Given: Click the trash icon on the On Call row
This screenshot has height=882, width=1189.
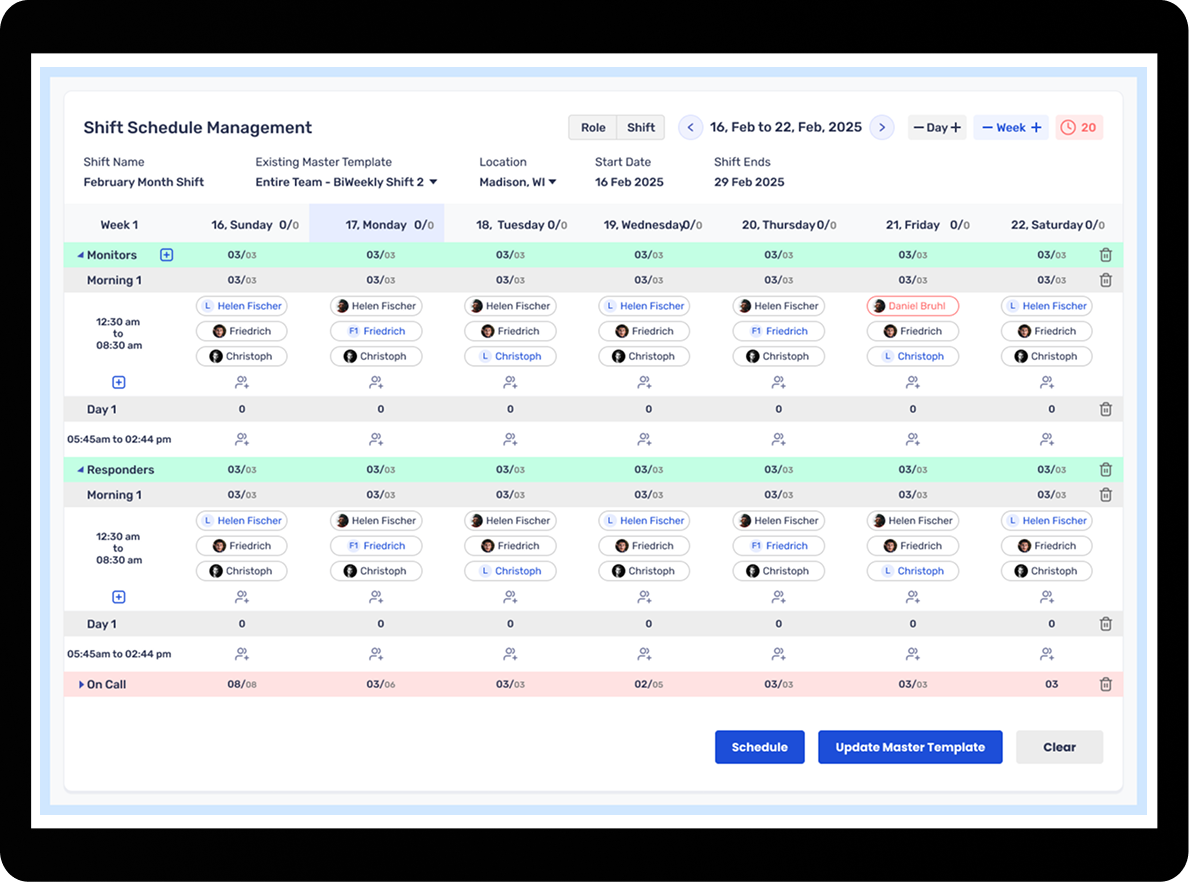Looking at the screenshot, I should pos(1105,685).
